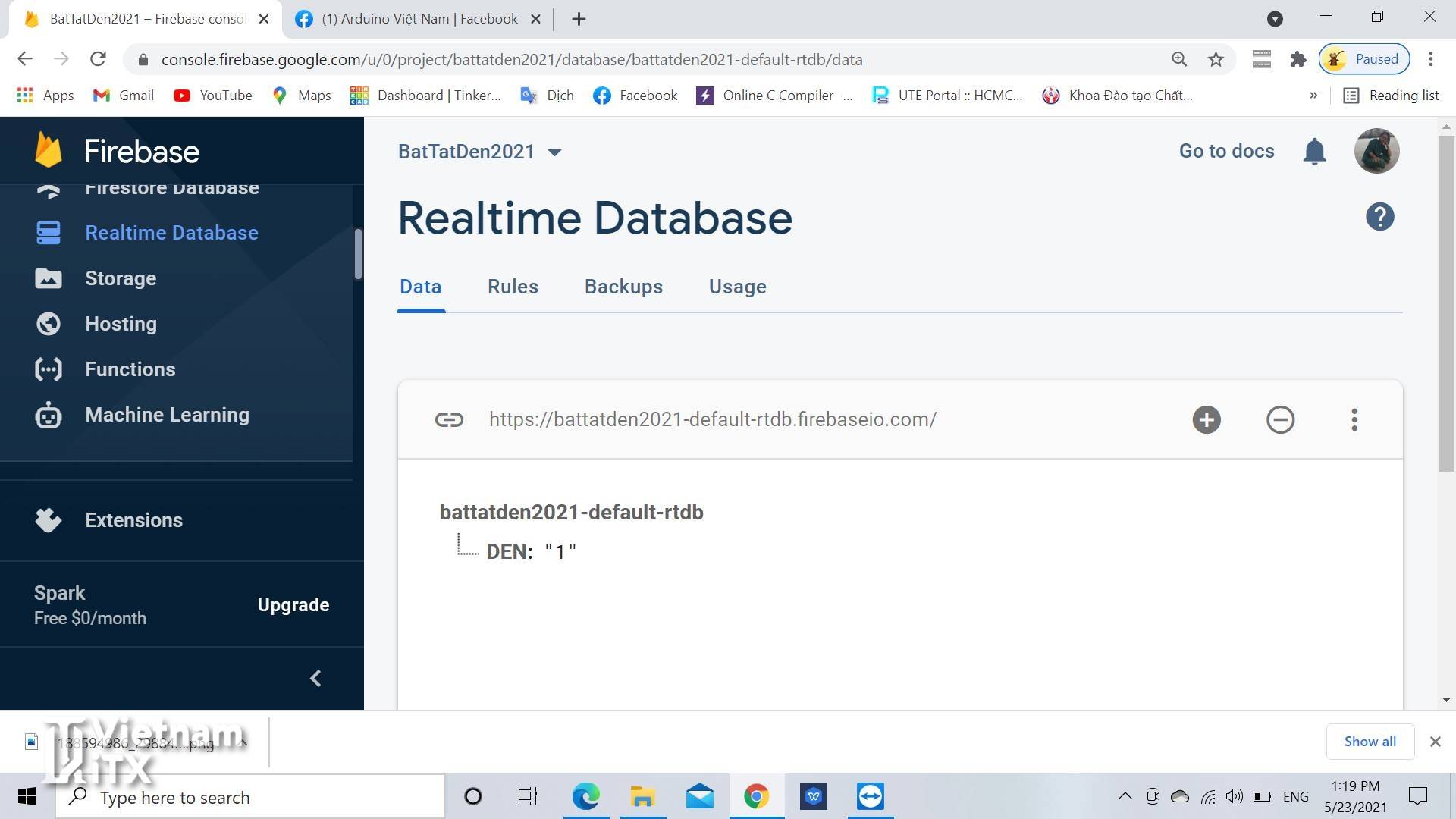Open the database three-dot options menu
Image resolution: width=1456 pixels, height=819 pixels.
1354,419
